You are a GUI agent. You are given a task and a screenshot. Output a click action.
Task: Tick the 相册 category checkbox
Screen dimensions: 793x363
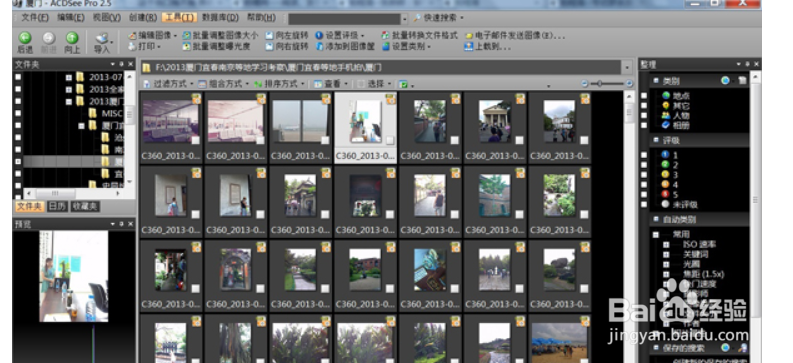[x=644, y=125]
